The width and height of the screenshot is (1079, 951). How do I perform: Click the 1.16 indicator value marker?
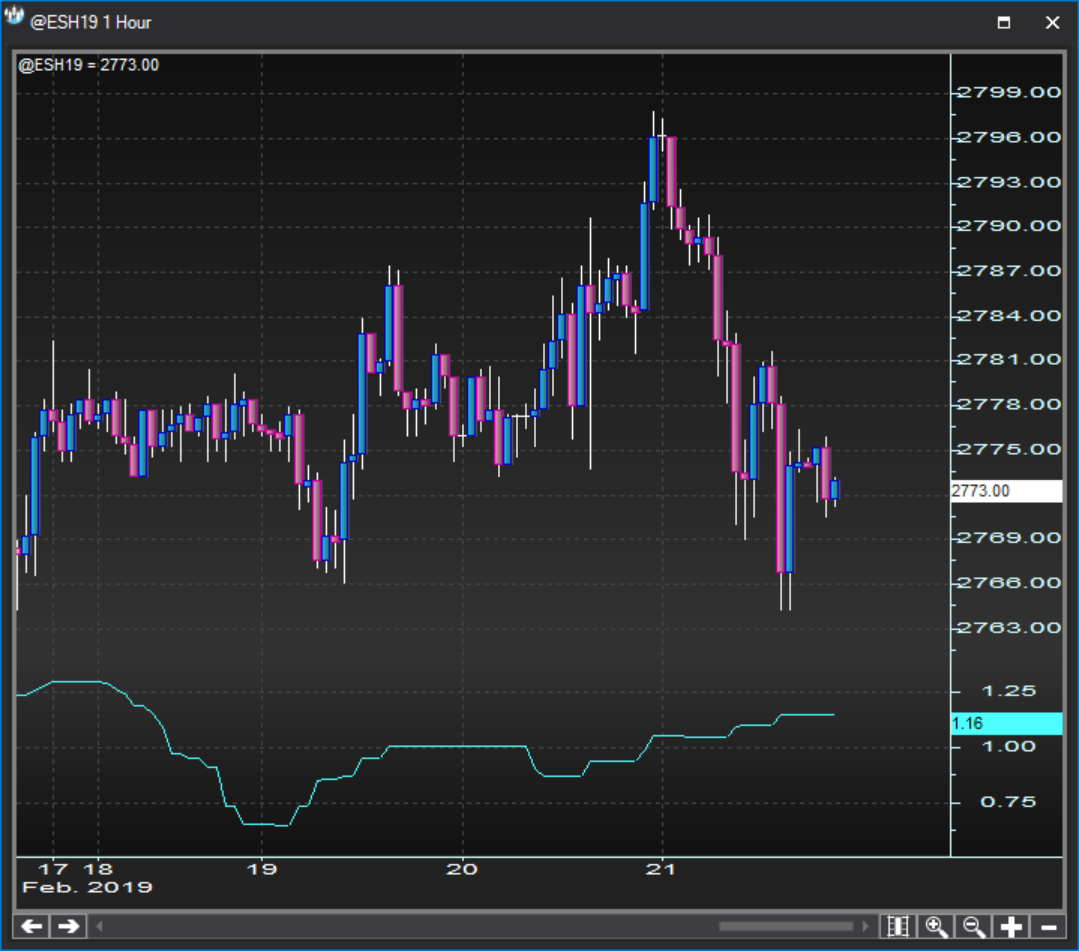click(x=1006, y=723)
